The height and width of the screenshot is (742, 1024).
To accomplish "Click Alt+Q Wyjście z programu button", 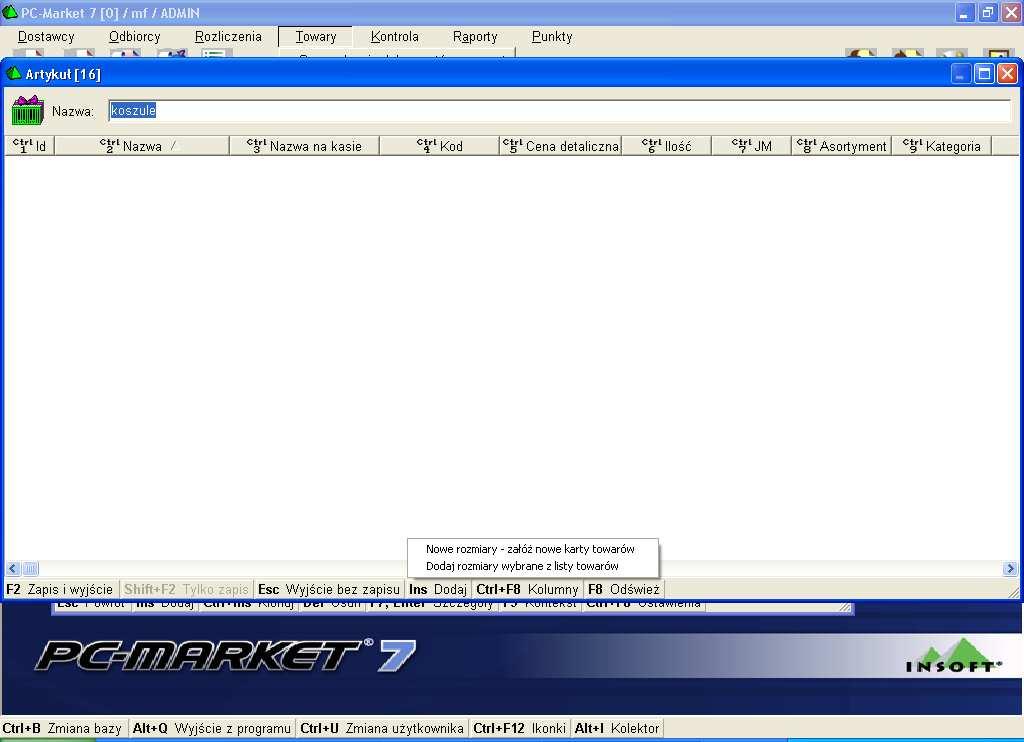I will tap(212, 728).
